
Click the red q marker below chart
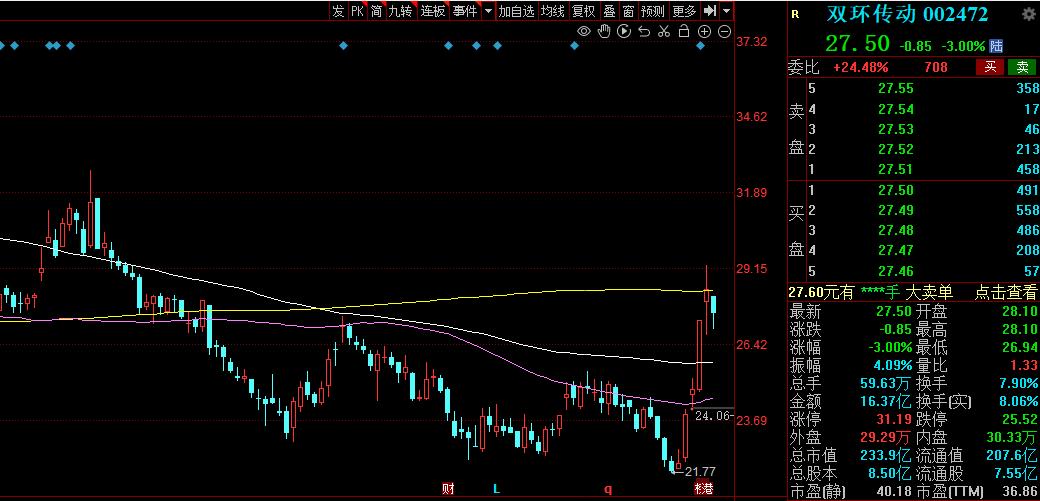(608, 490)
